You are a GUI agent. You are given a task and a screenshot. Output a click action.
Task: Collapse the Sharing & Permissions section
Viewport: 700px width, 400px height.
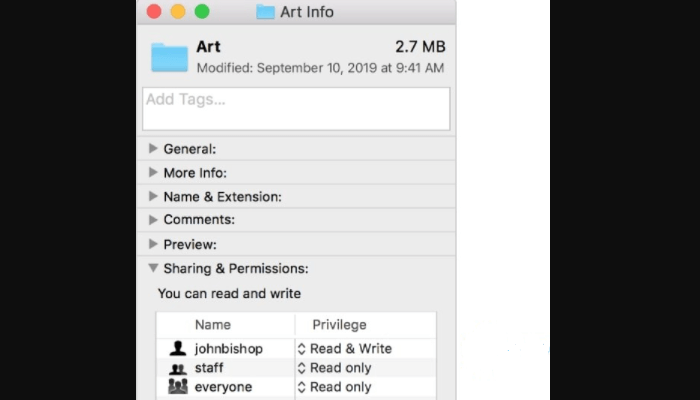[x=153, y=268]
